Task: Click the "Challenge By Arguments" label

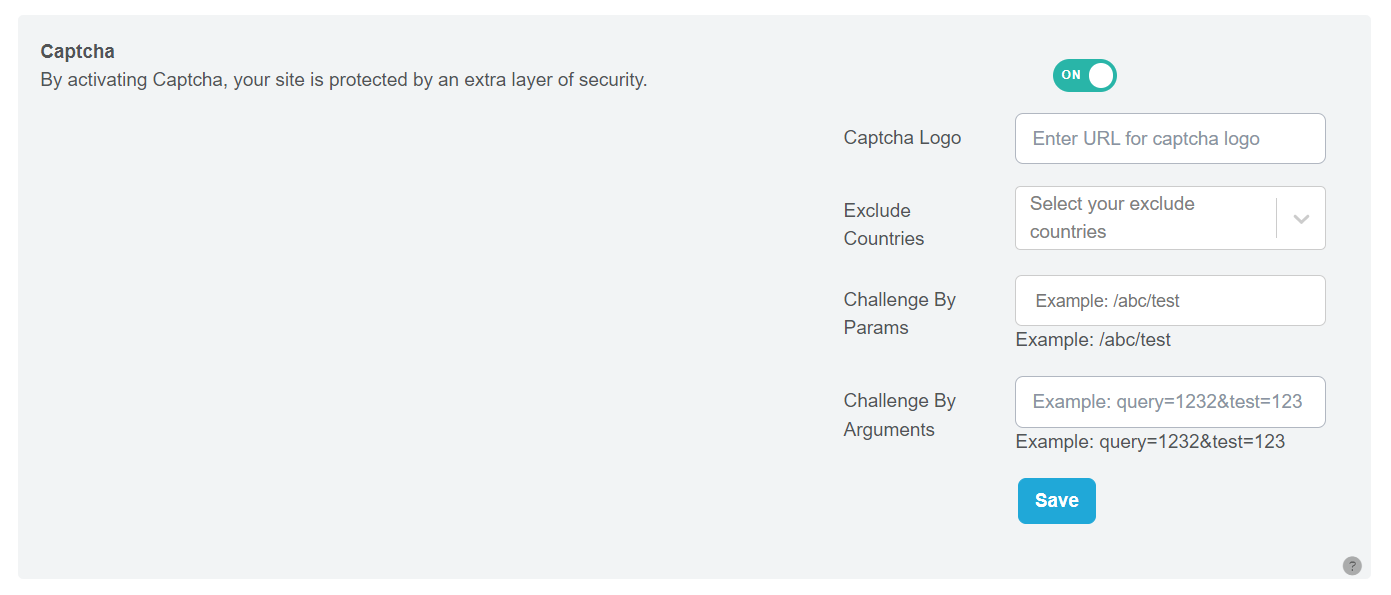Action: coord(899,415)
